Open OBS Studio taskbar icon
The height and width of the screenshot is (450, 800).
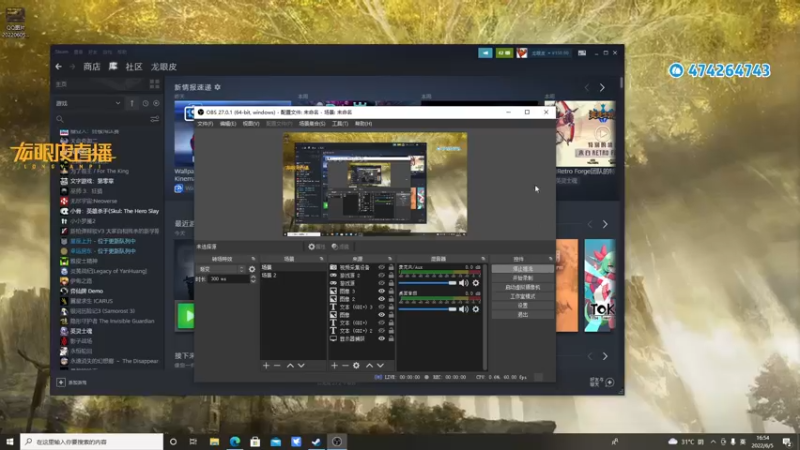337,442
